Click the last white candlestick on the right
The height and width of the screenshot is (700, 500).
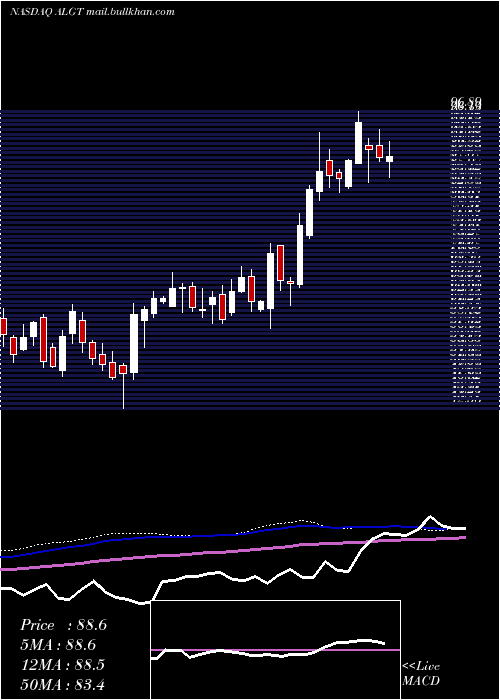389,158
